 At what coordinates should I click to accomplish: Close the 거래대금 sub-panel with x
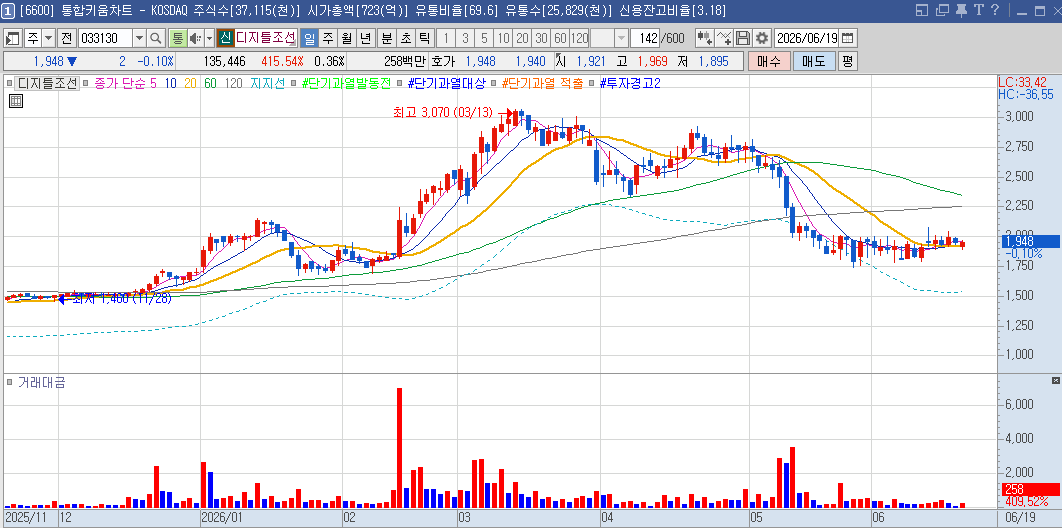pos(1056,382)
